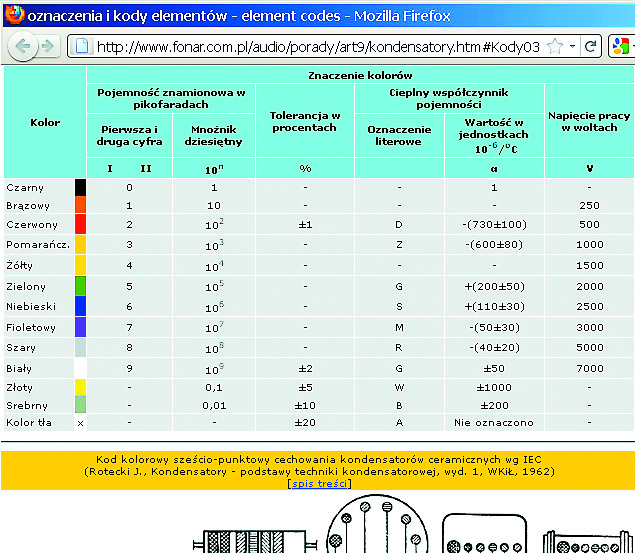Open the address bar history dropdown arrow
This screenshot has width=635, height=553.
point(572,46)
